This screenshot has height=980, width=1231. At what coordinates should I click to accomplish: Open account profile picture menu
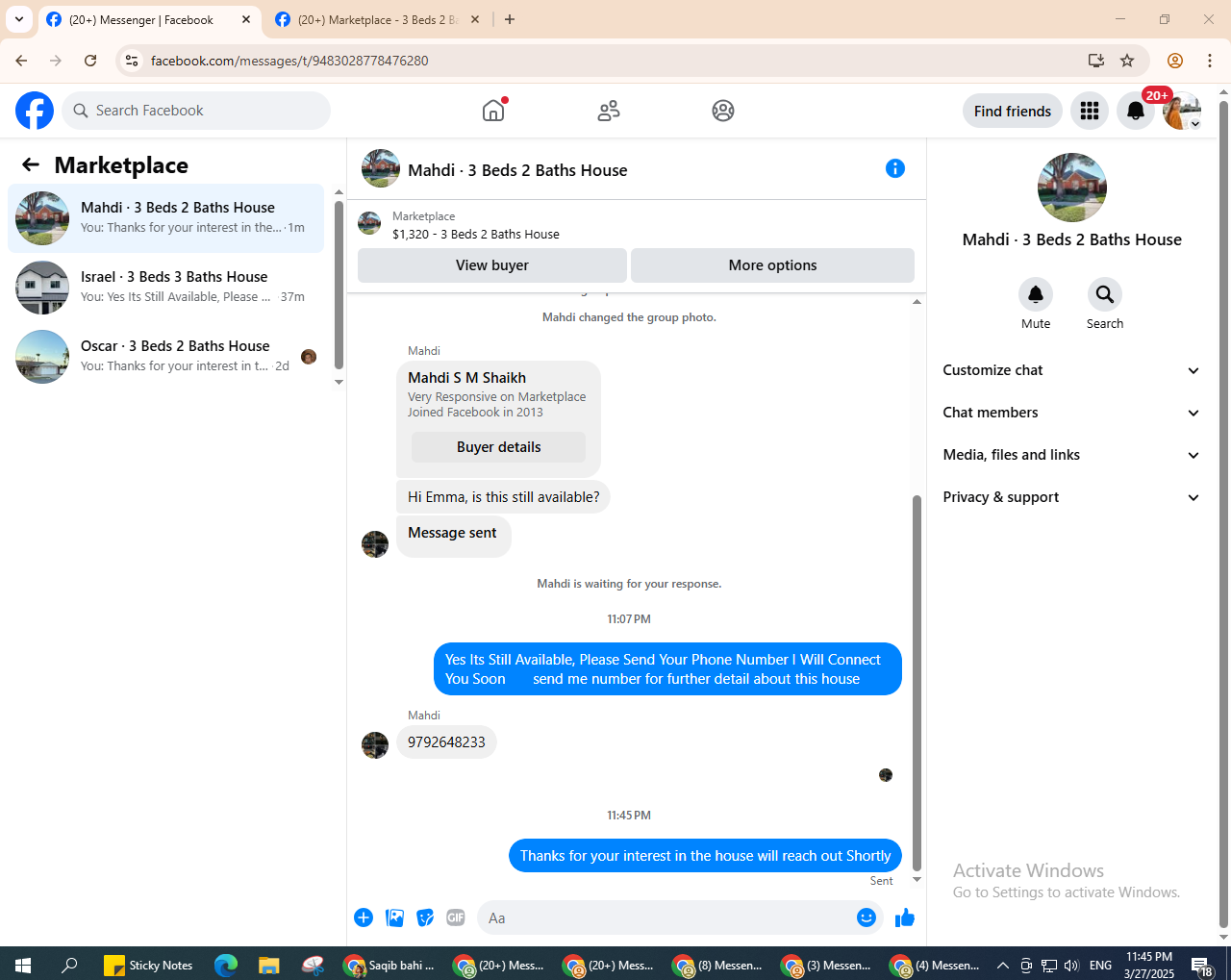pyautogui.click(x=1182, y=111)
